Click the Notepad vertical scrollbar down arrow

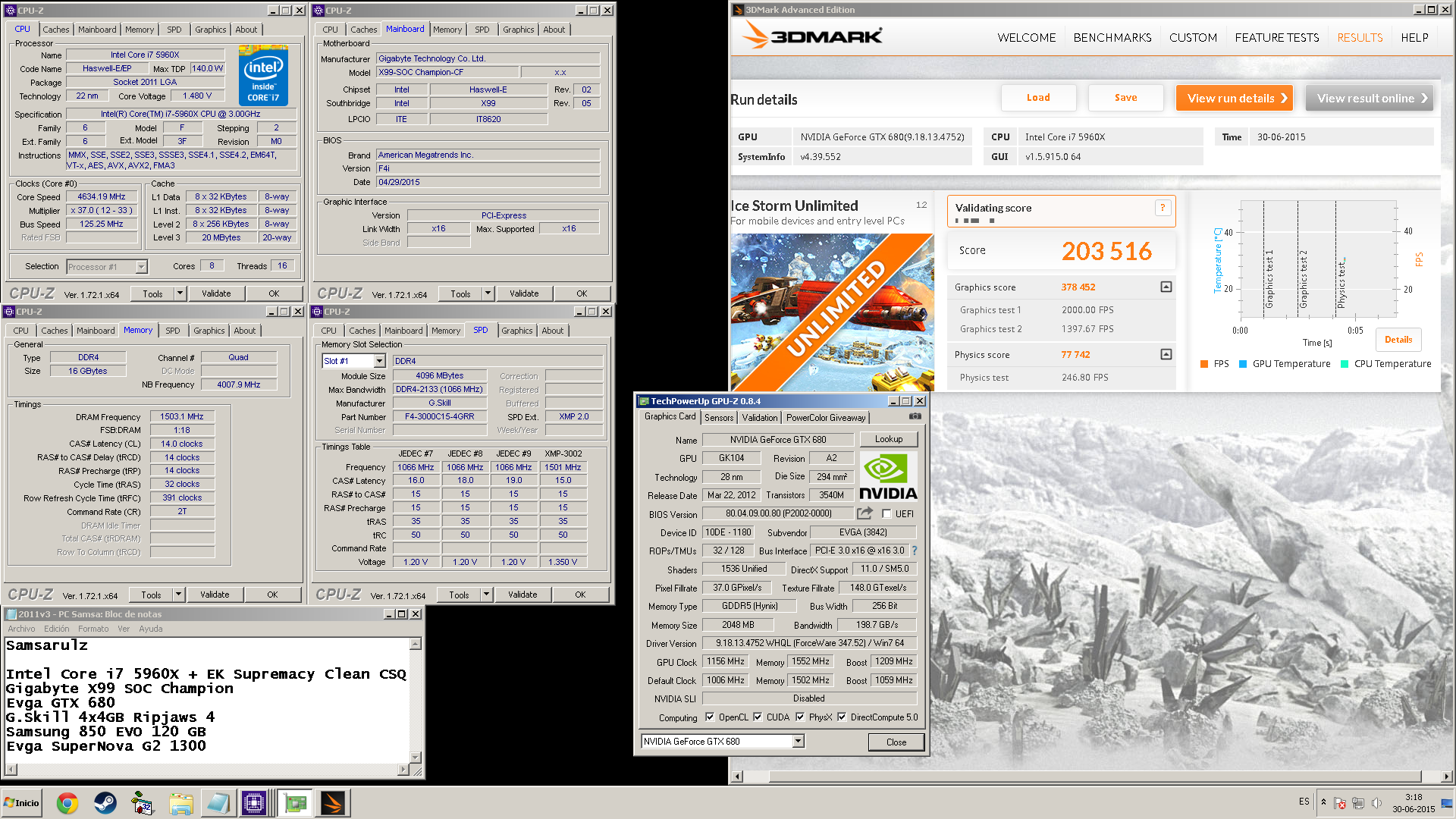pyautogui.click(x=415, y=757)
